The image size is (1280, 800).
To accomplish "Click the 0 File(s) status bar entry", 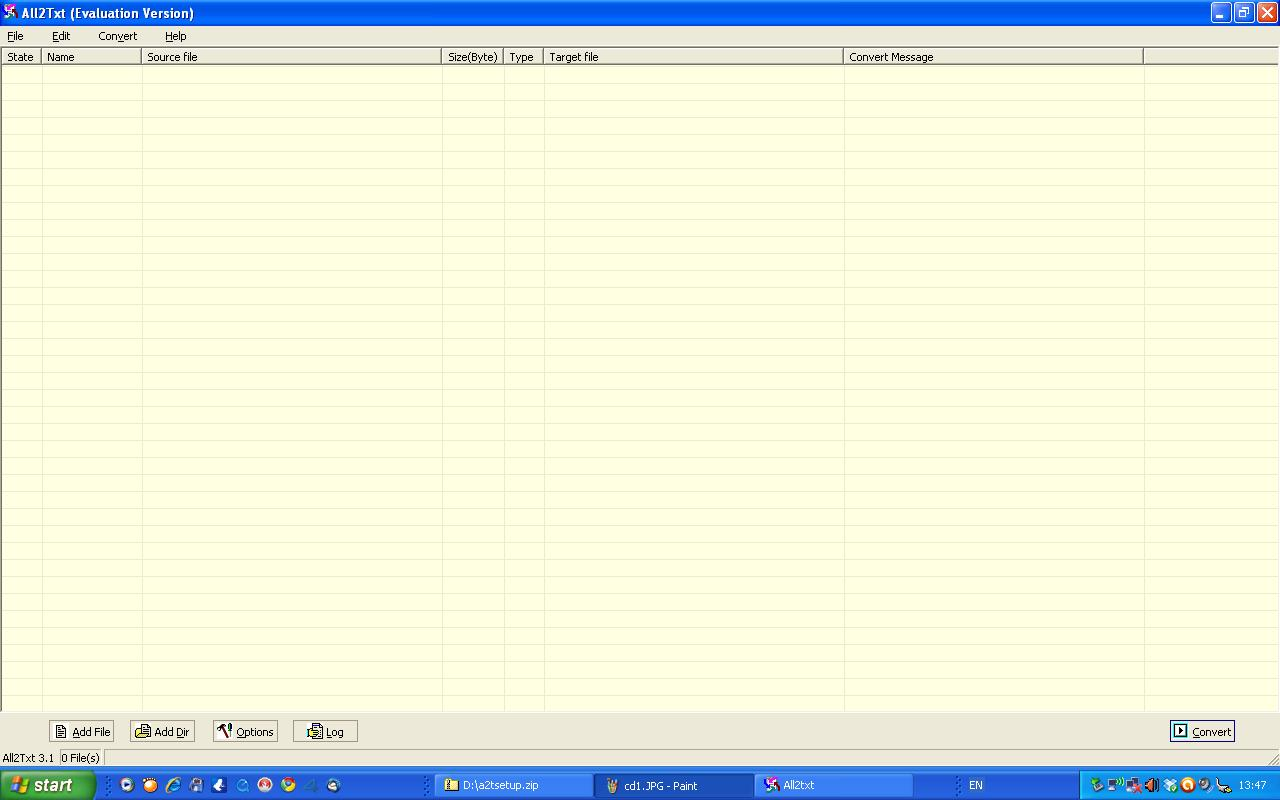I will click(81, 758).
